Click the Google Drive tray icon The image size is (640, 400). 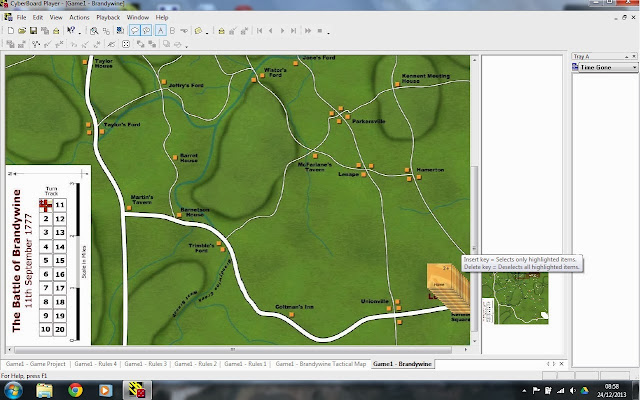584,391
